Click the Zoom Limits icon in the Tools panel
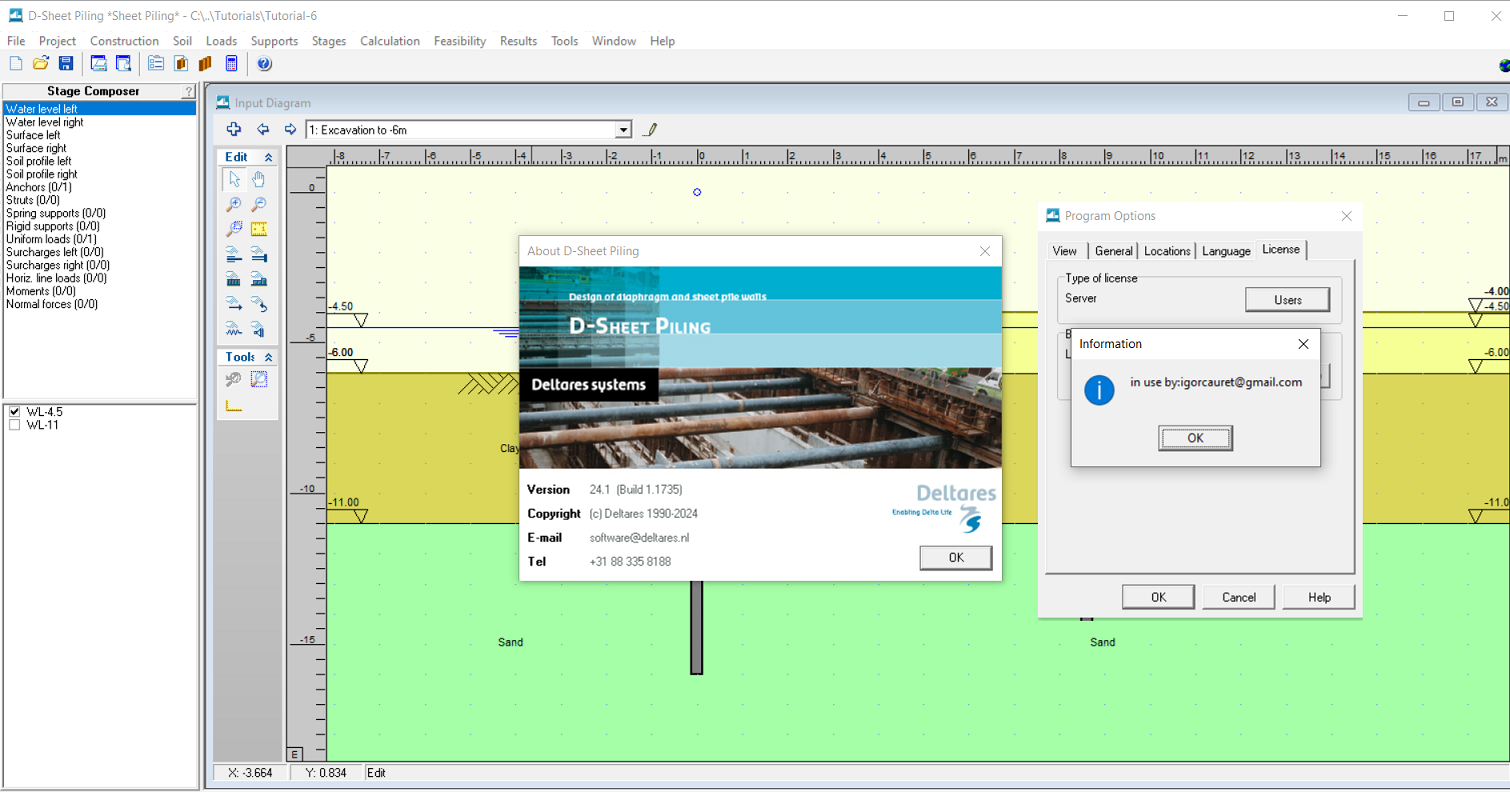 coord(258,379)
